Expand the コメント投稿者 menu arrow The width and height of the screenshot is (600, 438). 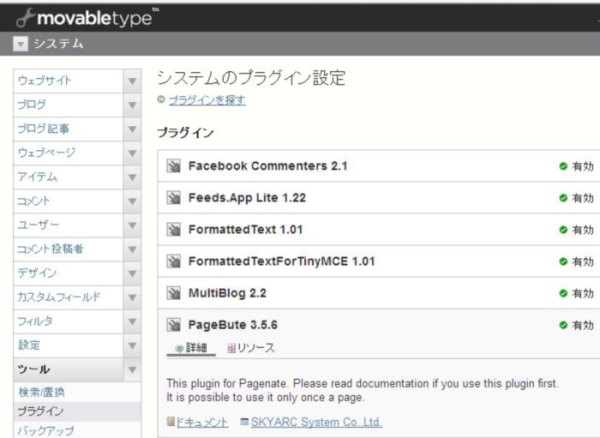pos(132,249)
